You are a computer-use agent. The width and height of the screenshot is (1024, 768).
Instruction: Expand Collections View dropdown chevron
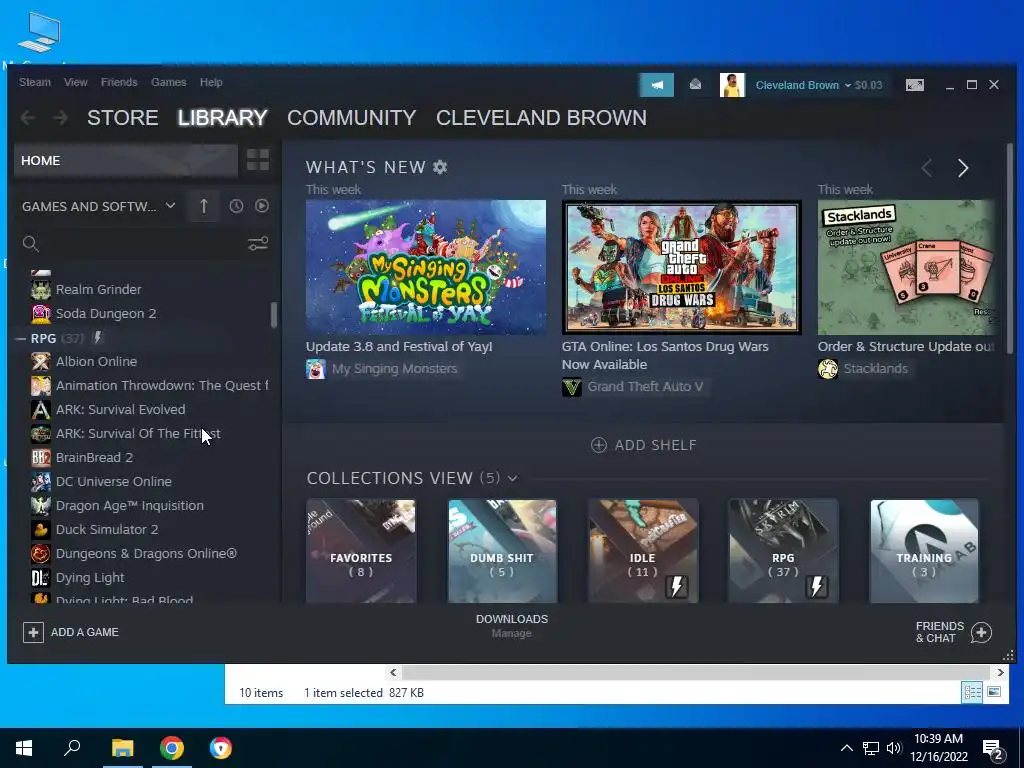pyautogui.click(x=513, y=479)
